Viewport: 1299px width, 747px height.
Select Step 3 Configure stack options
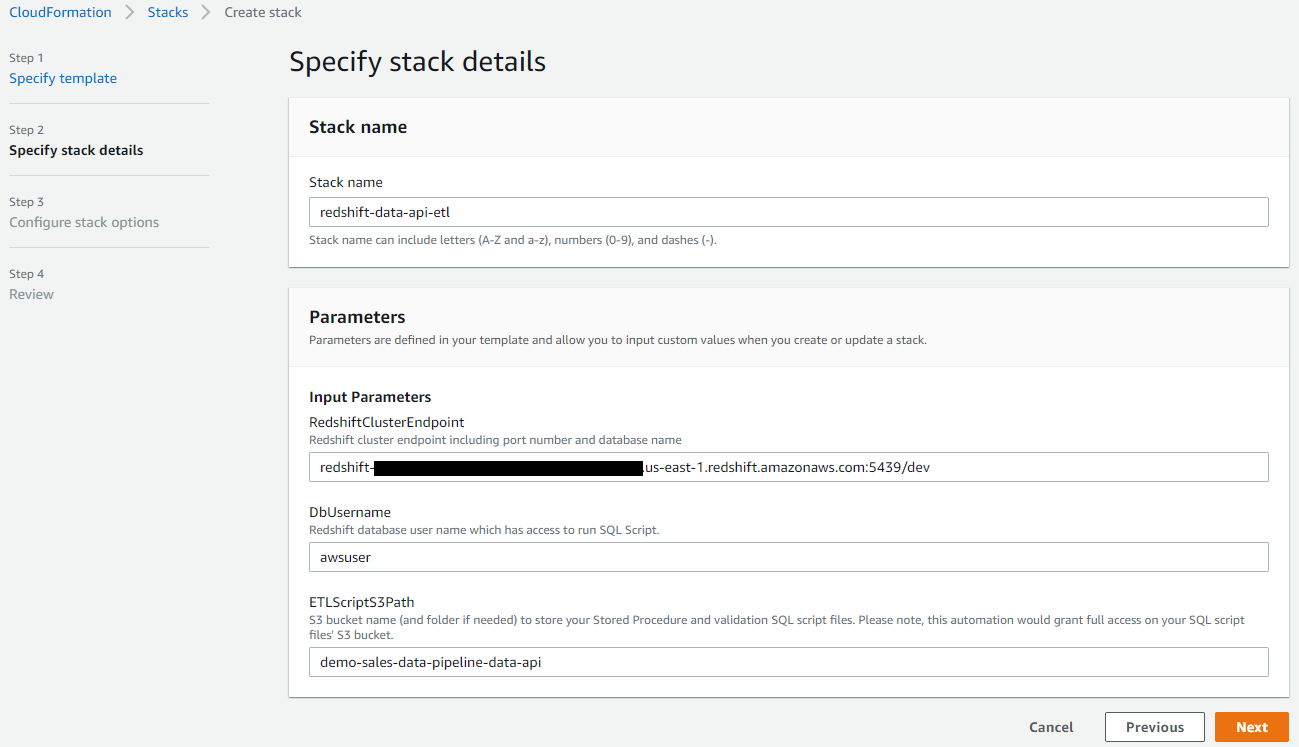tap(84, 222)
